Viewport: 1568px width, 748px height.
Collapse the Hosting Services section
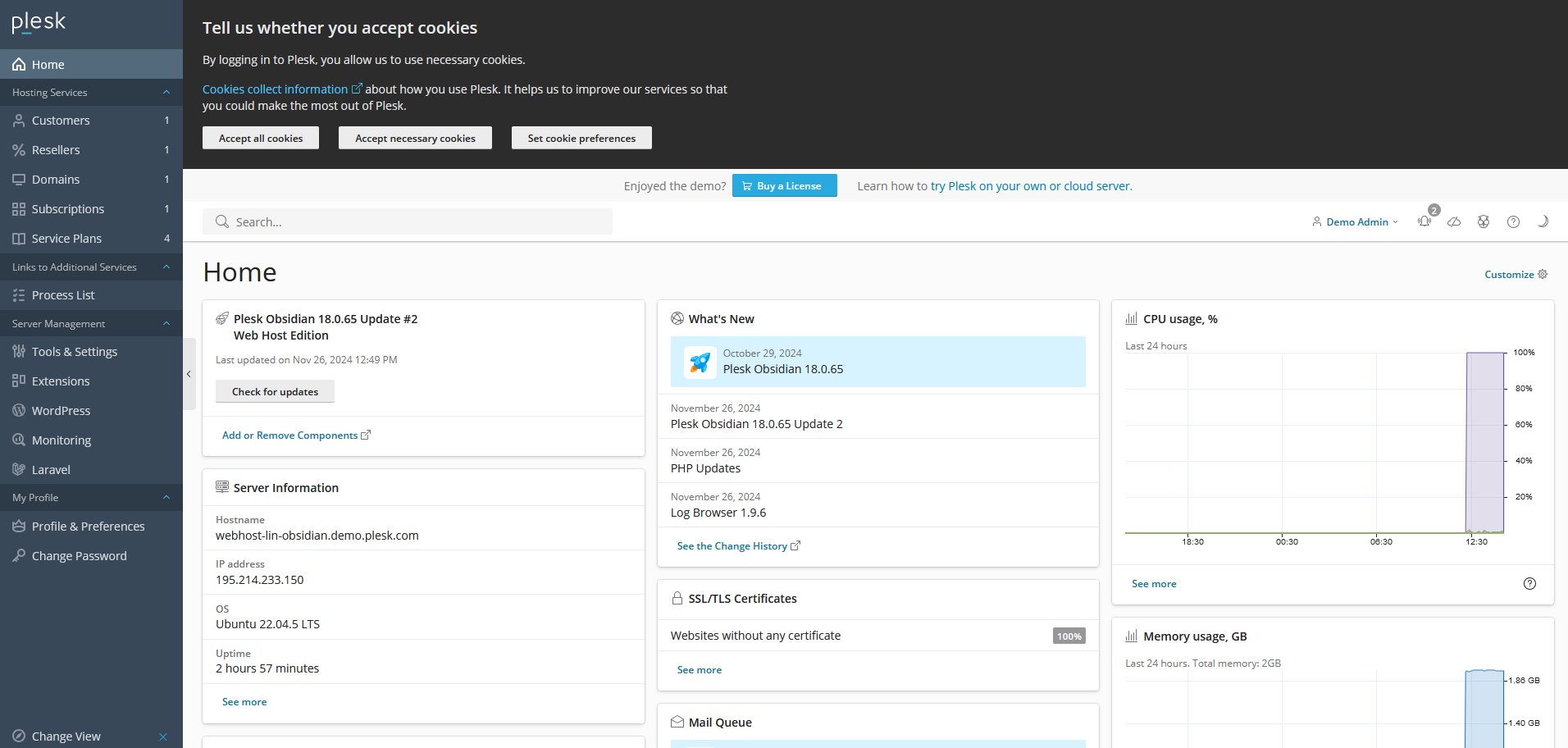[x=166, y=92]
